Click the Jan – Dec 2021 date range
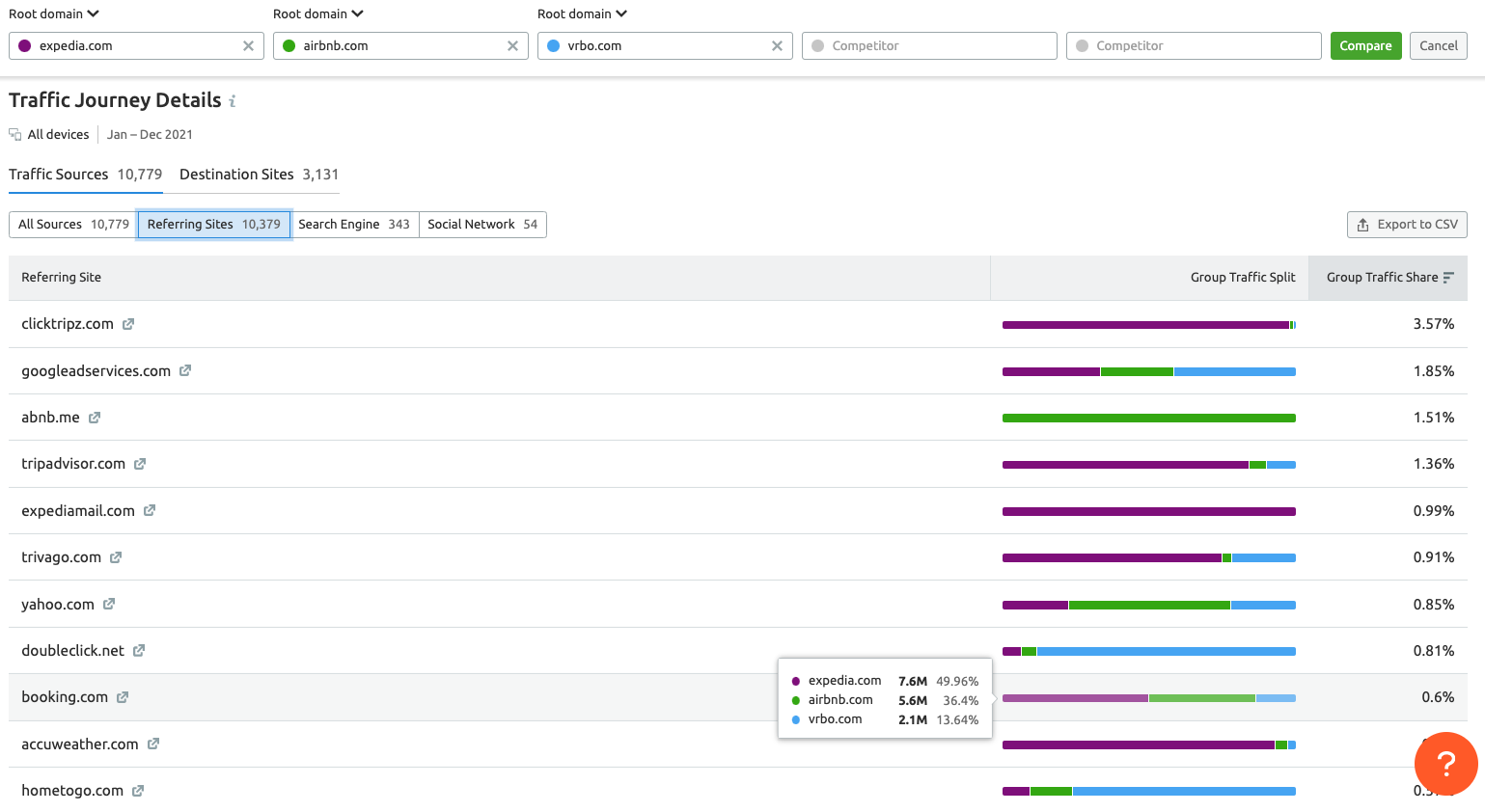Screen dimensions: 1485x812 pos(150,135)
